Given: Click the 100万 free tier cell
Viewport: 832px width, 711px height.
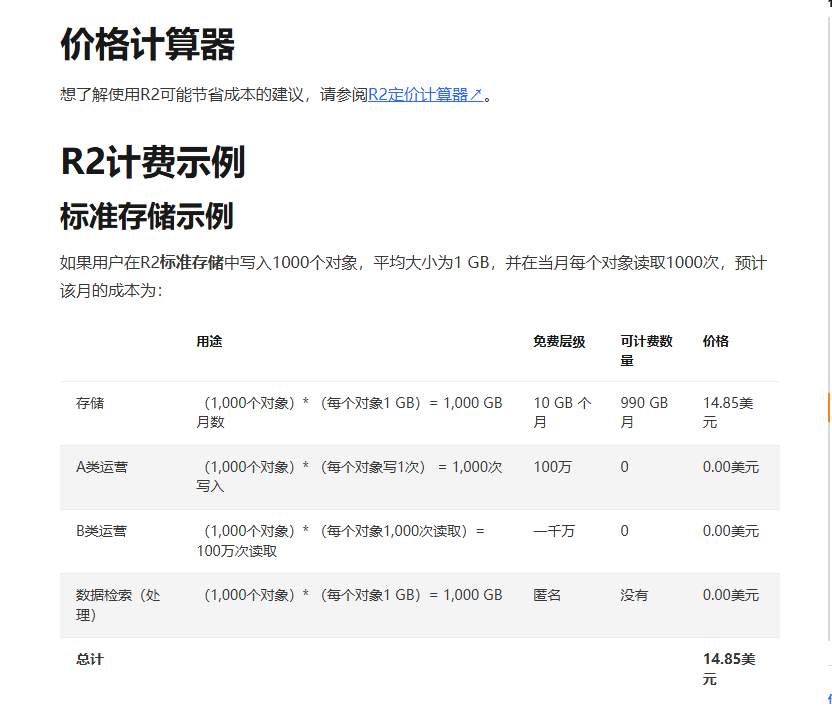Looking at the screenshot, I should (552, 467).
